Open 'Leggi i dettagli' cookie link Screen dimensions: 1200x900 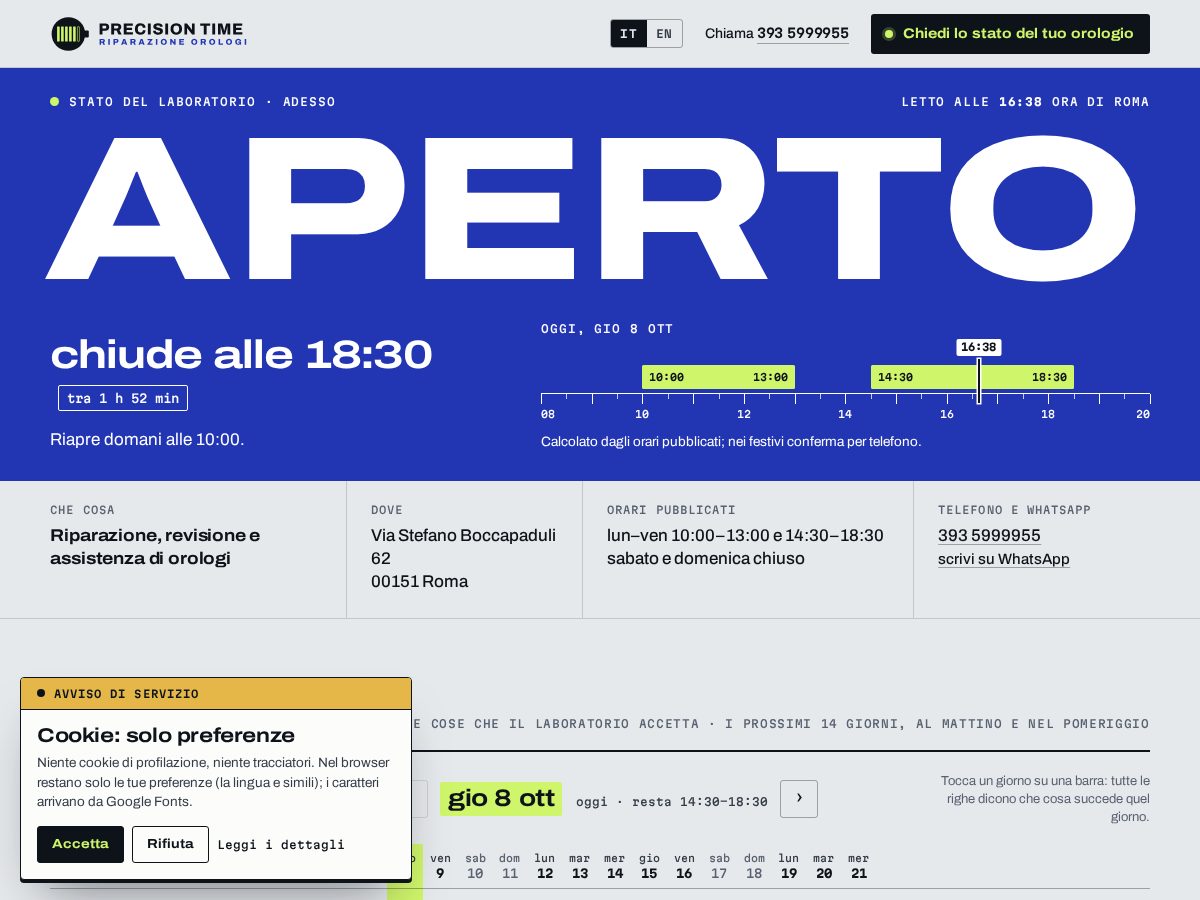(x=281, y=845)
